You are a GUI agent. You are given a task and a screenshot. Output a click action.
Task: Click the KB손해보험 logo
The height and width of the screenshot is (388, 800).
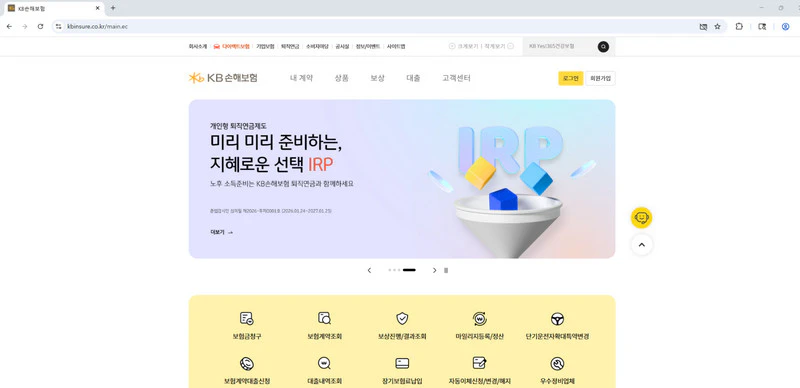point(223,78)
